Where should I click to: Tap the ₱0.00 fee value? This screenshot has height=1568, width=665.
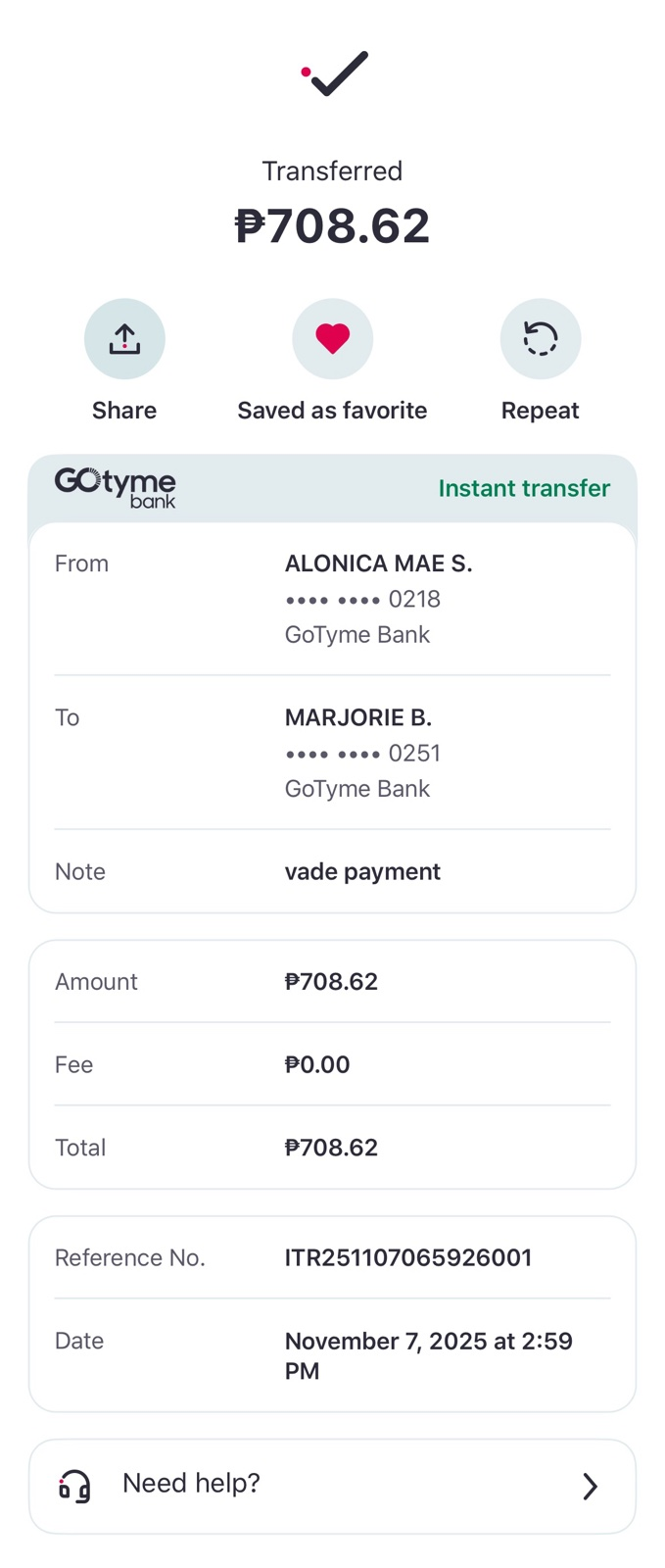[x=317, y=1064]
